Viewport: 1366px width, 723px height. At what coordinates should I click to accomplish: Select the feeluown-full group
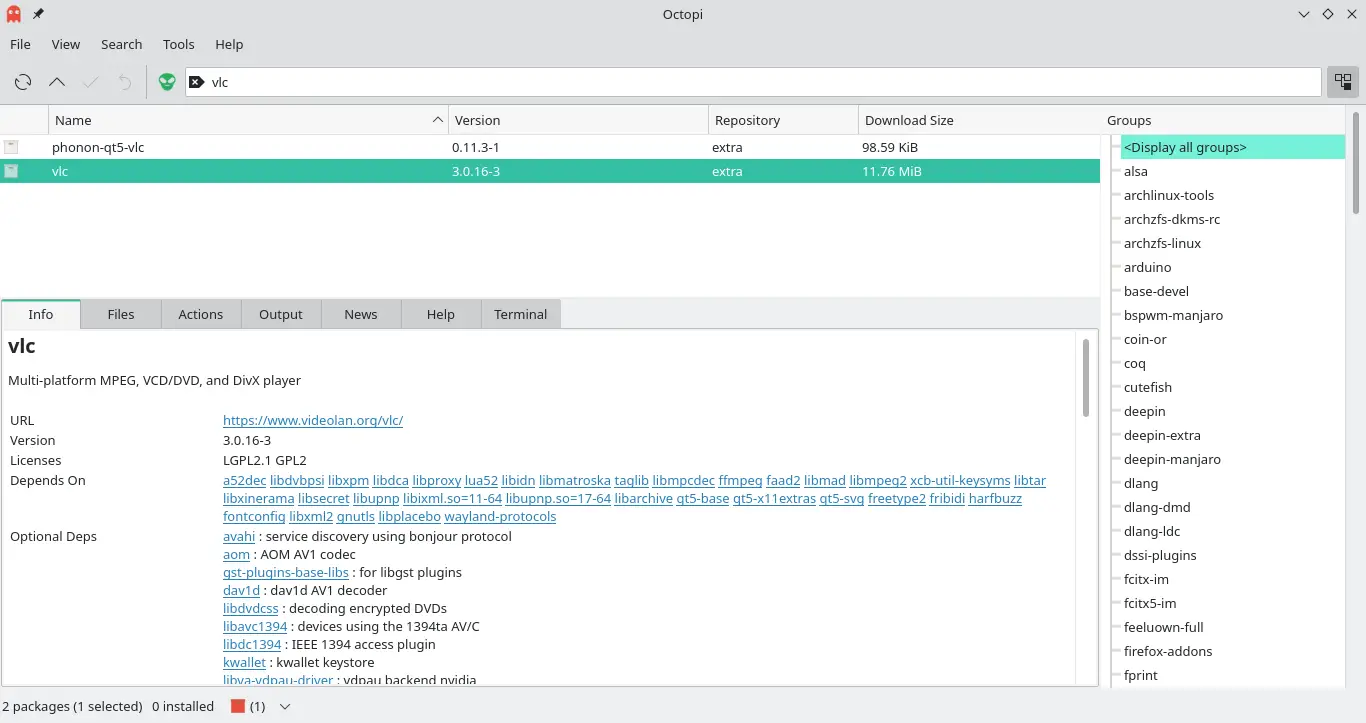pos(1164,627)
